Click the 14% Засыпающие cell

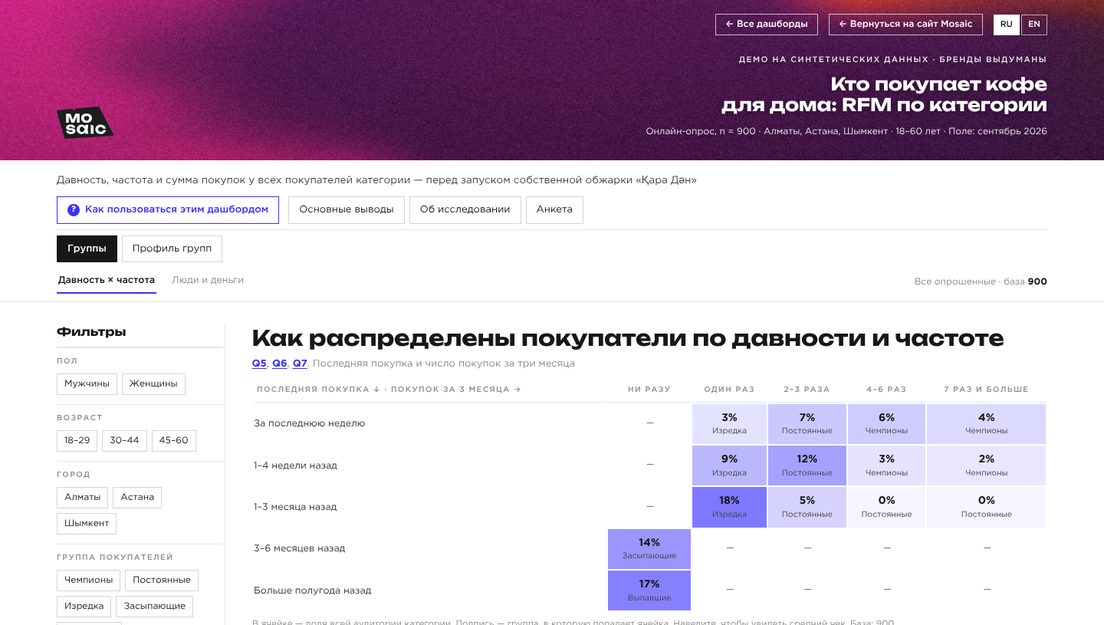tap(649, 549)
